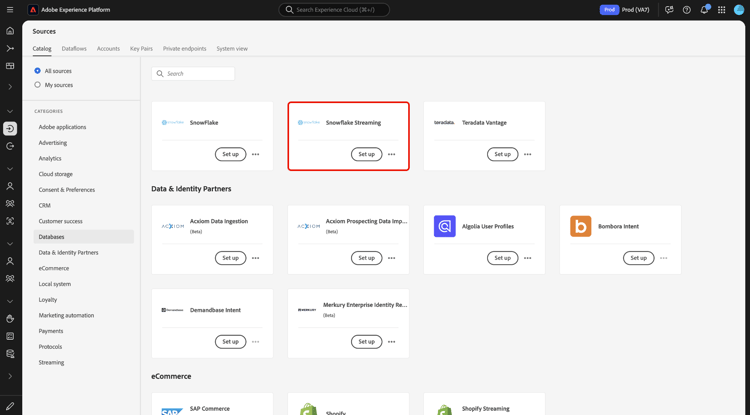The width and height of the screenshot is (750, 415).
Task: Open more options for Merkury Enterprise Identity card
Action: (392, 342)
